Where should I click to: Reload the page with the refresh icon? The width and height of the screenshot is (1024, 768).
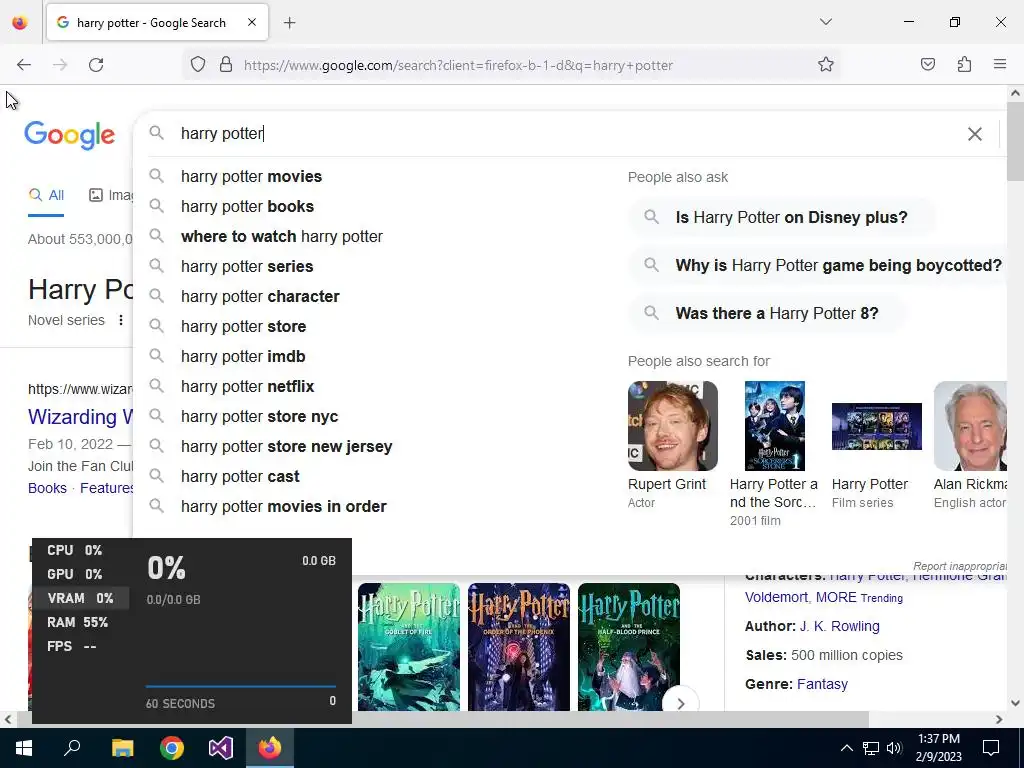pos(96,65)
